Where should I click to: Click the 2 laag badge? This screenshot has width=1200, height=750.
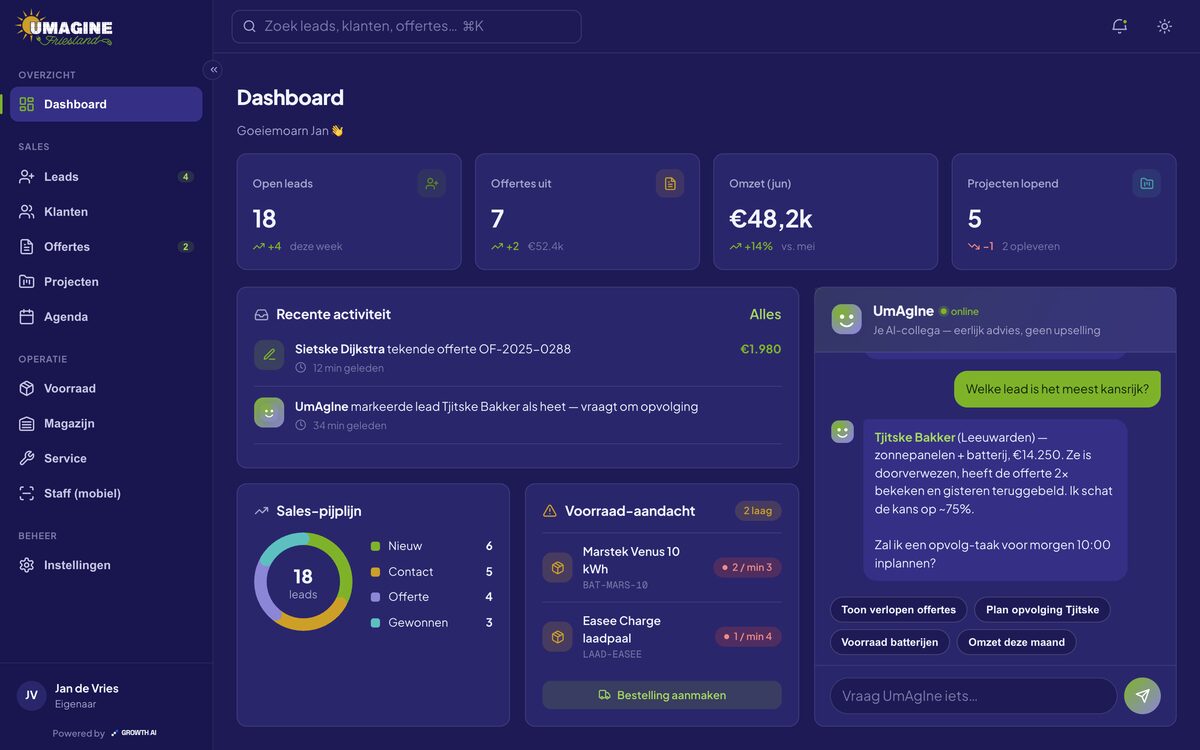coord(758,510)
